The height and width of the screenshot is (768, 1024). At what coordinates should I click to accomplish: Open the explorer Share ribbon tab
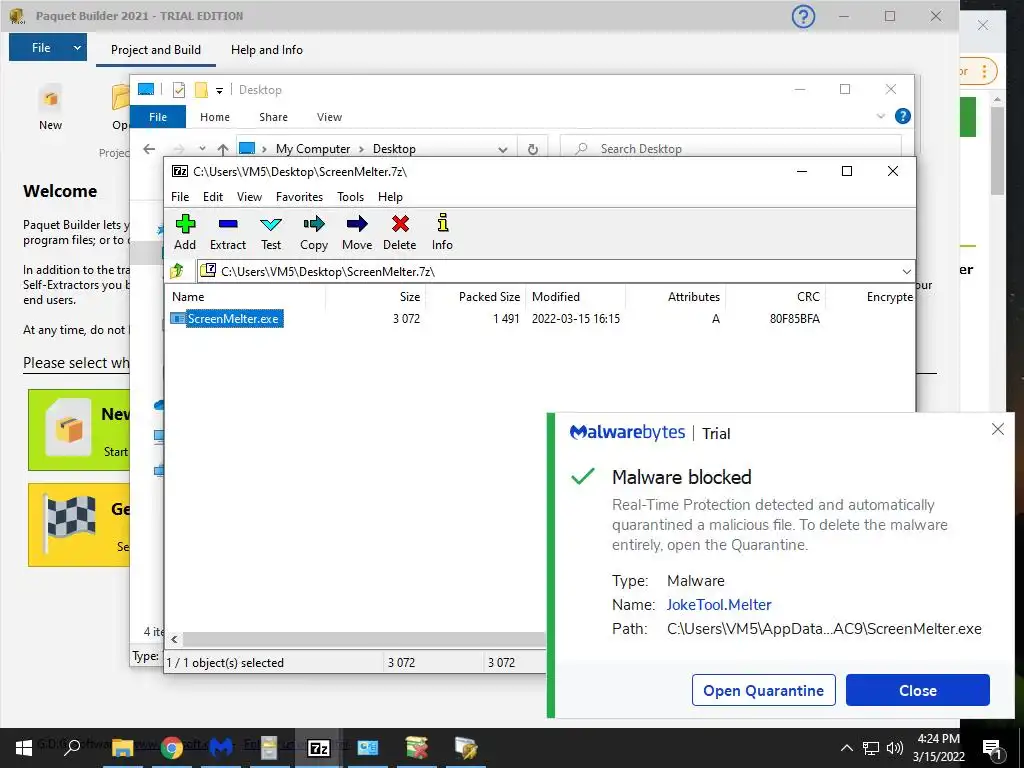[x=273, y=117]
